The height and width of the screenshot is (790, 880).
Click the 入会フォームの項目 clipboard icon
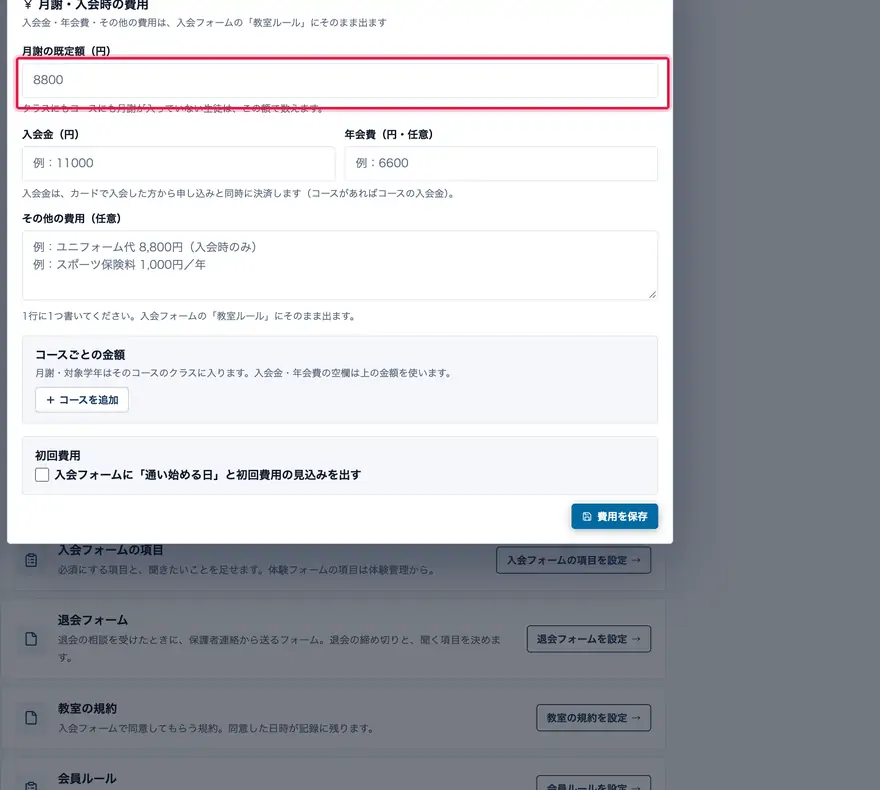point(31,560)
